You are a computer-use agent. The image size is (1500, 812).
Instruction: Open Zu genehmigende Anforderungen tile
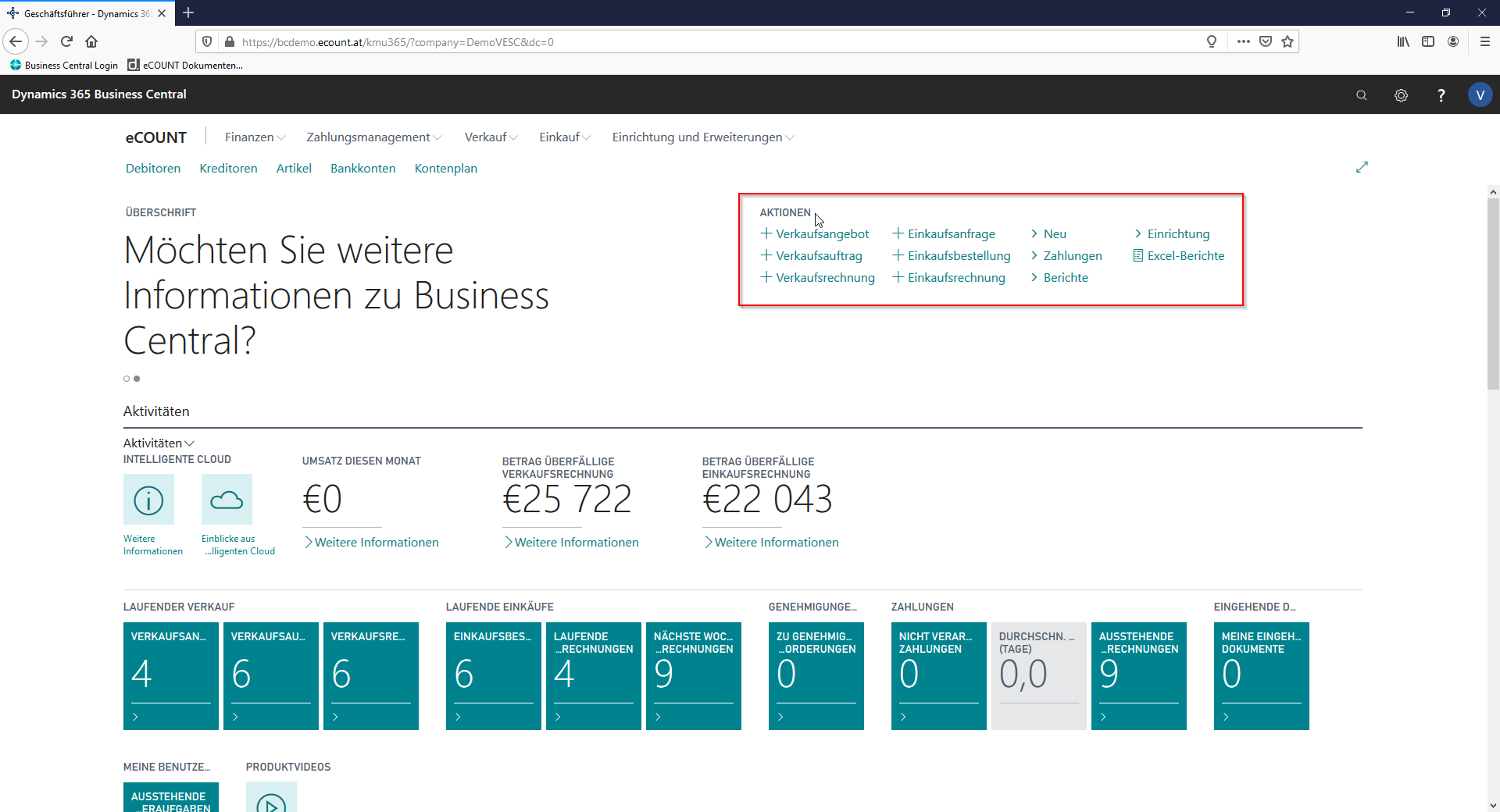tap(816, 676)
